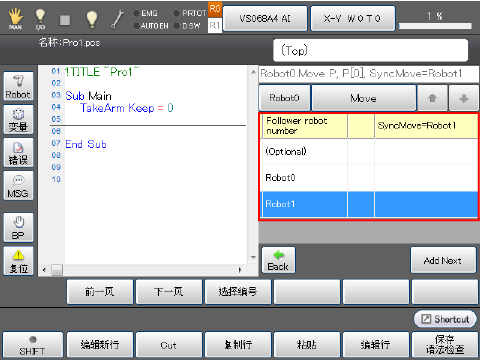Click the SyncMove=Robot1 cell

[426, 126]
